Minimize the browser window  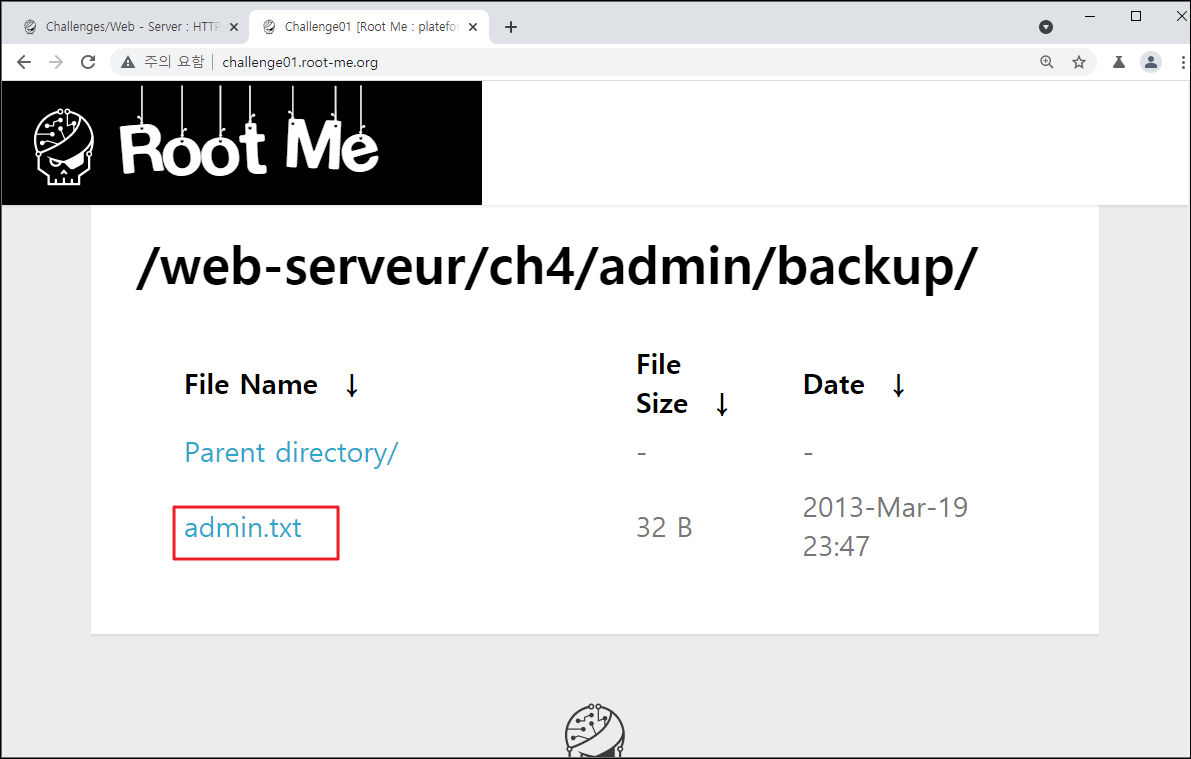(x=1090, y=16)
